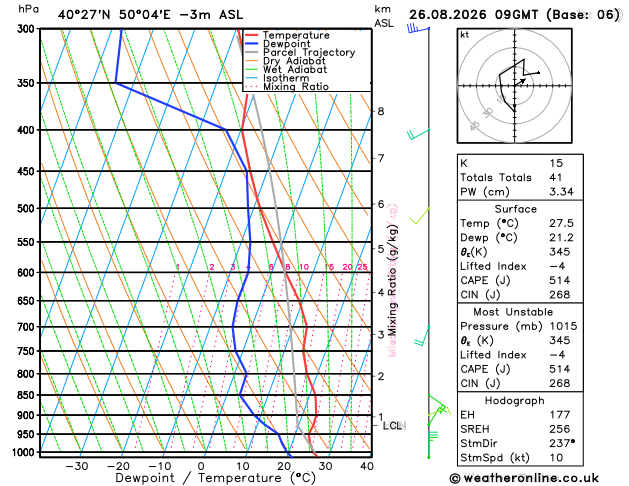
Task: Click the Surface Dewp value 21.2
Action: 561,237
